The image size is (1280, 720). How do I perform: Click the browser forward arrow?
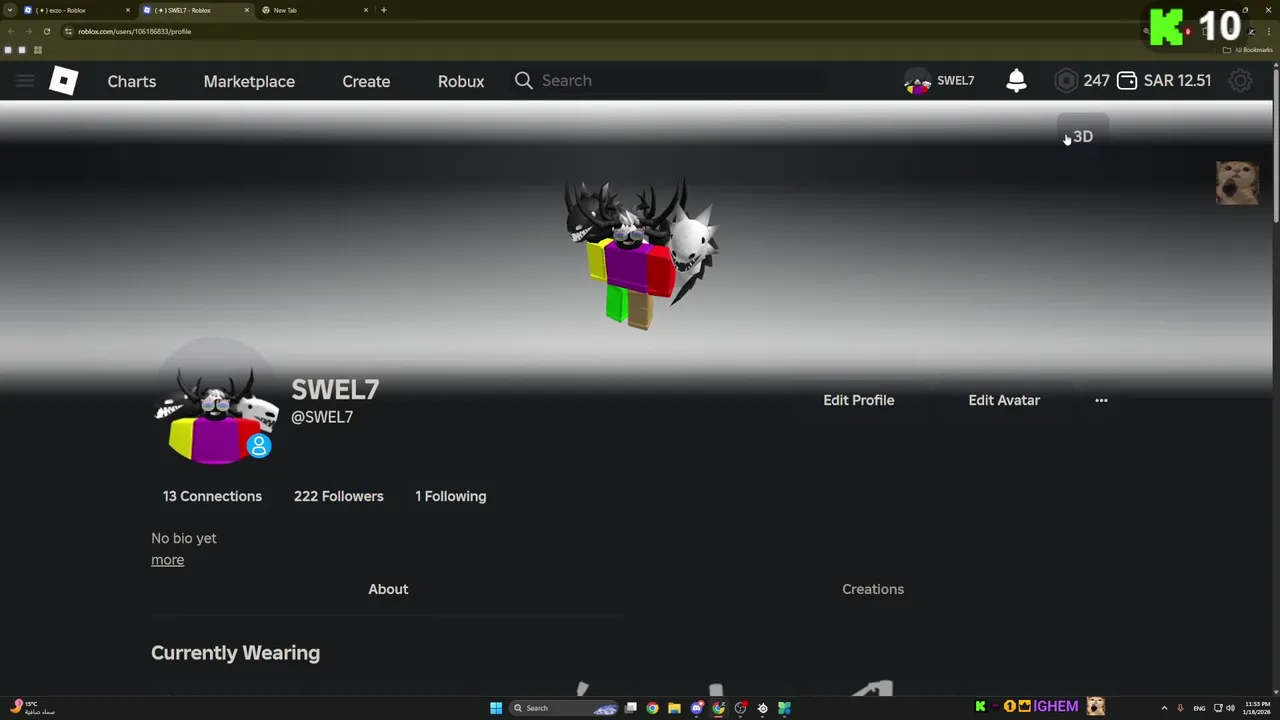[x=28, y=31]
